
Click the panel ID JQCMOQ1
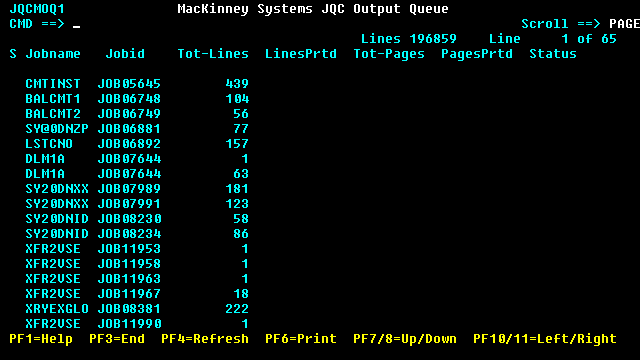pyautogui.click(x=37, y=9)
